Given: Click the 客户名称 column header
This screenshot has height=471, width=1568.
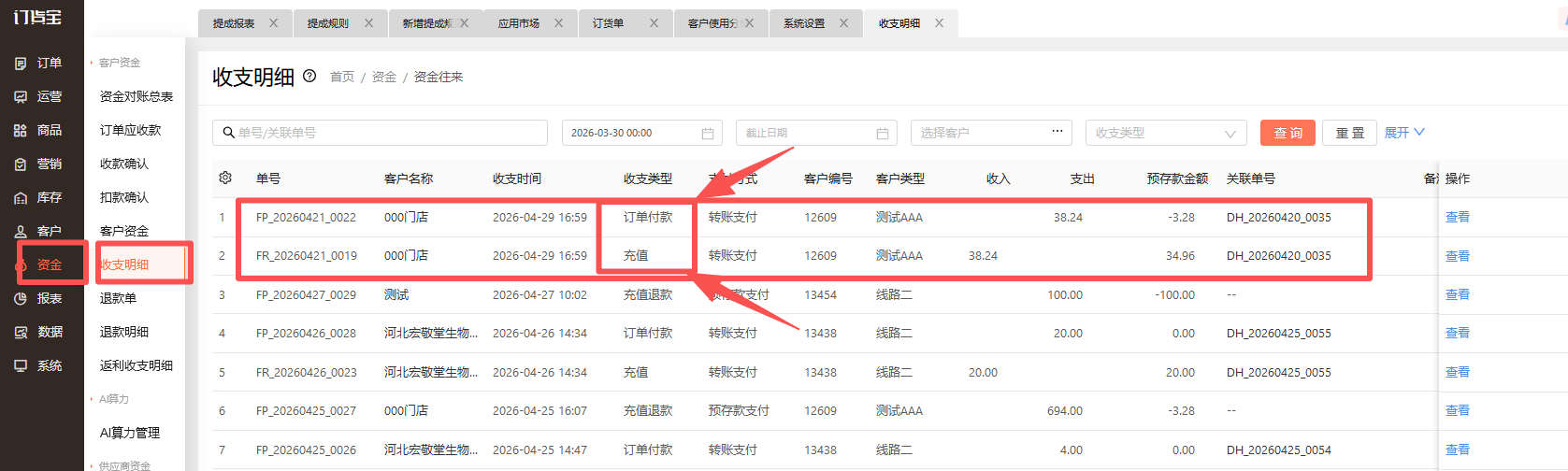Looking at the screenshot, I should [409, 178].
